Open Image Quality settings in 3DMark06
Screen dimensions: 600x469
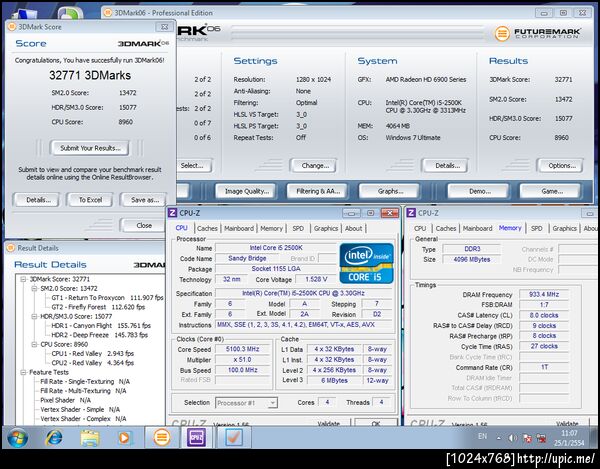[246, 191]
